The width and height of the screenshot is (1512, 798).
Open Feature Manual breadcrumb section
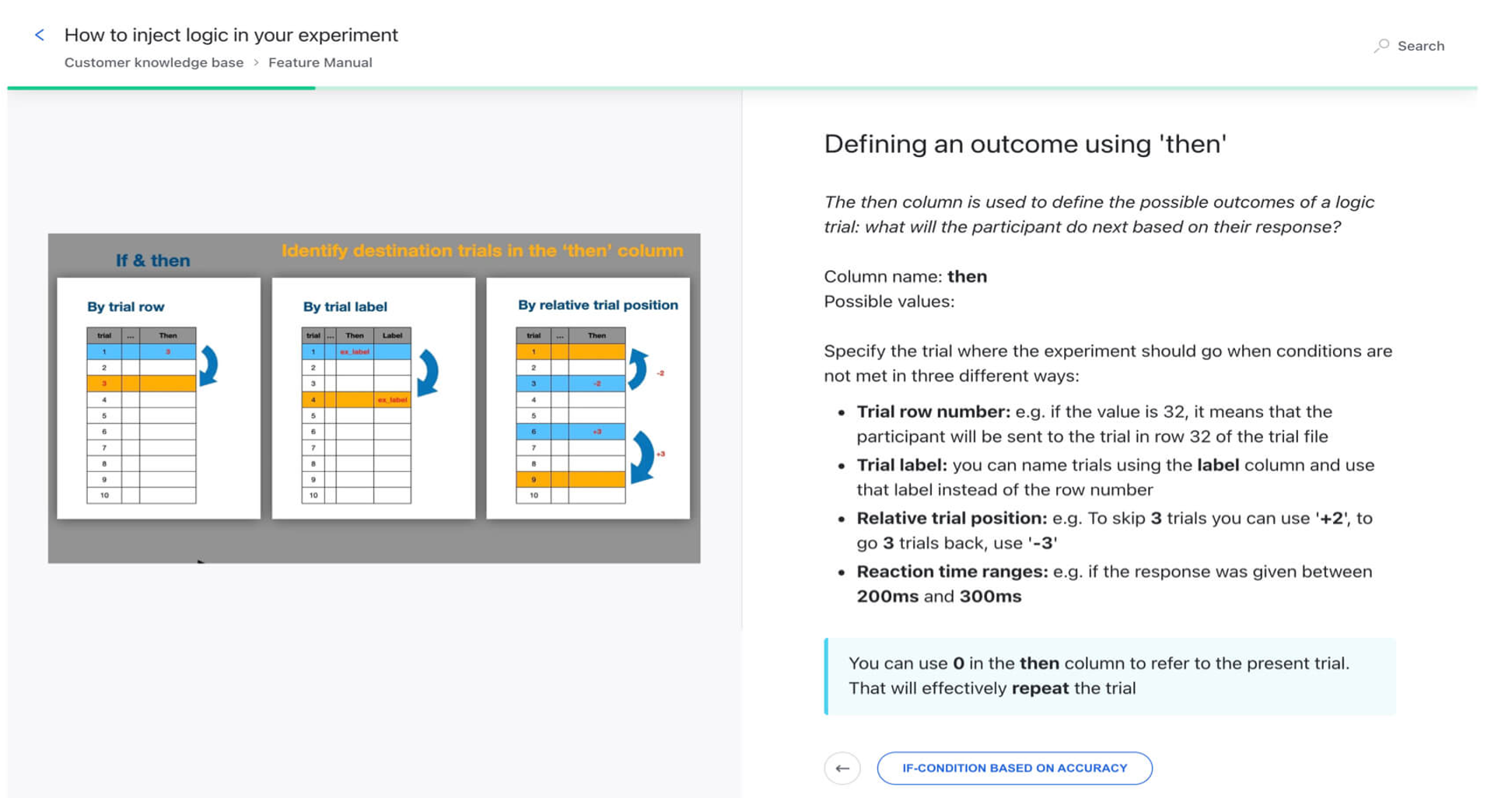320,62
